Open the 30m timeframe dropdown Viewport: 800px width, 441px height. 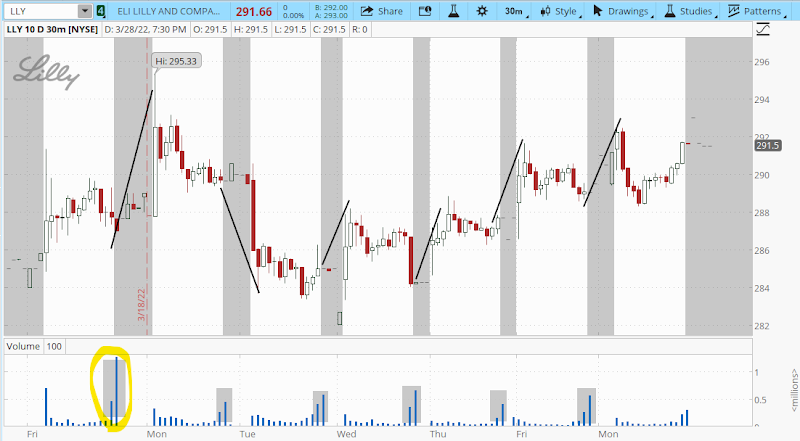click(x=514, y=11)
